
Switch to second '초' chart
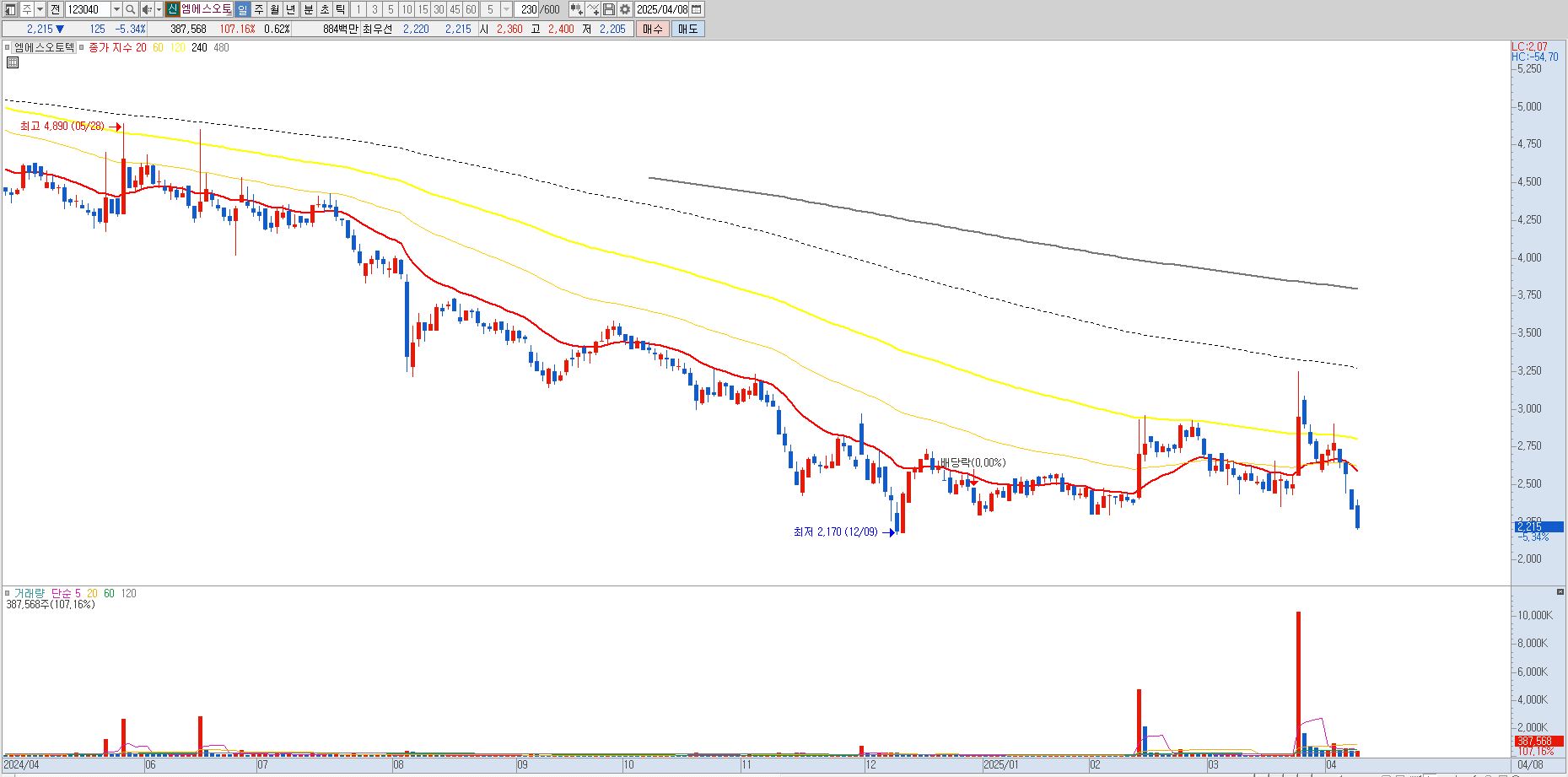324,9
